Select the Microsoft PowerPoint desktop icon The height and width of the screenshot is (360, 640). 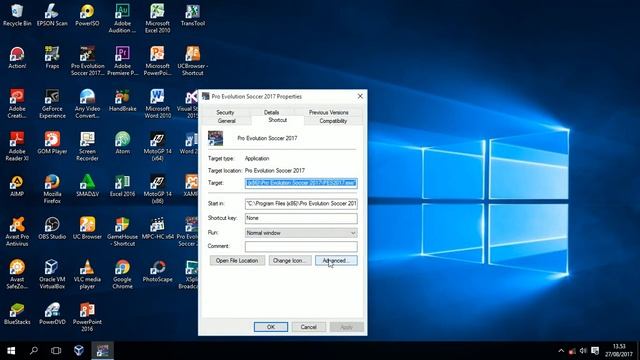pyautogui.click(x=157, y=61)
